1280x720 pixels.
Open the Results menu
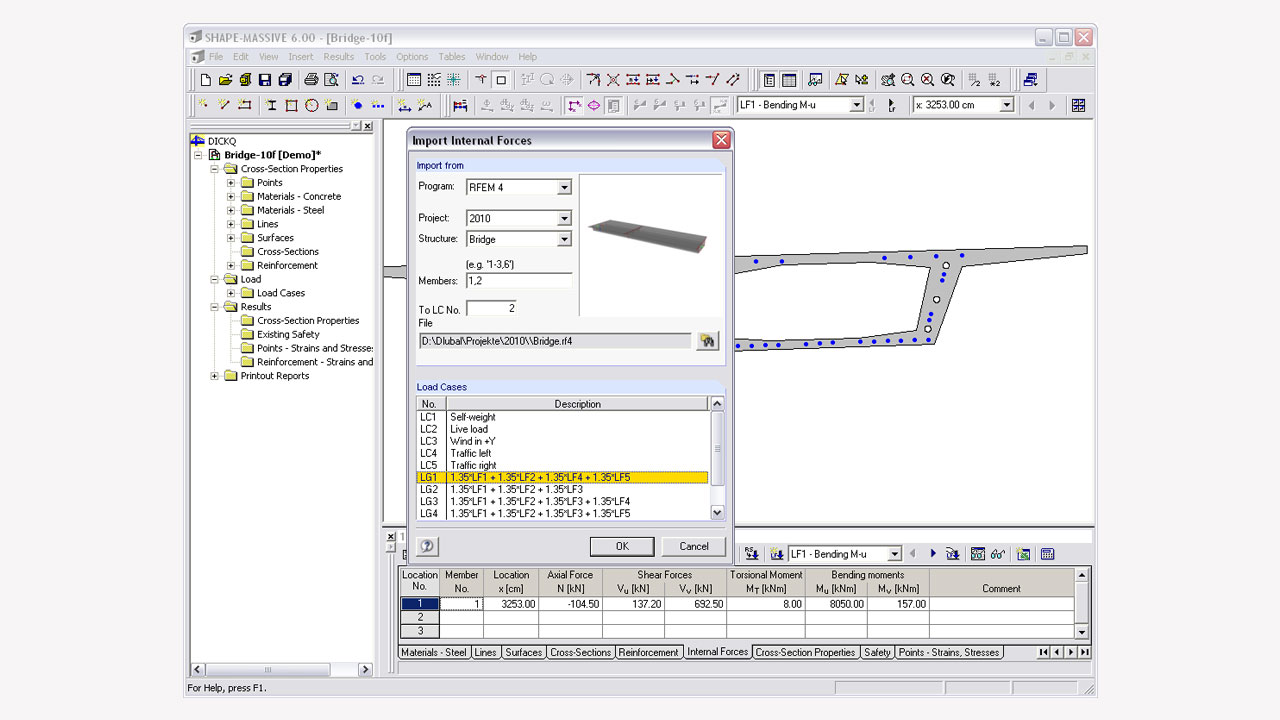click(x=338, y=57)
